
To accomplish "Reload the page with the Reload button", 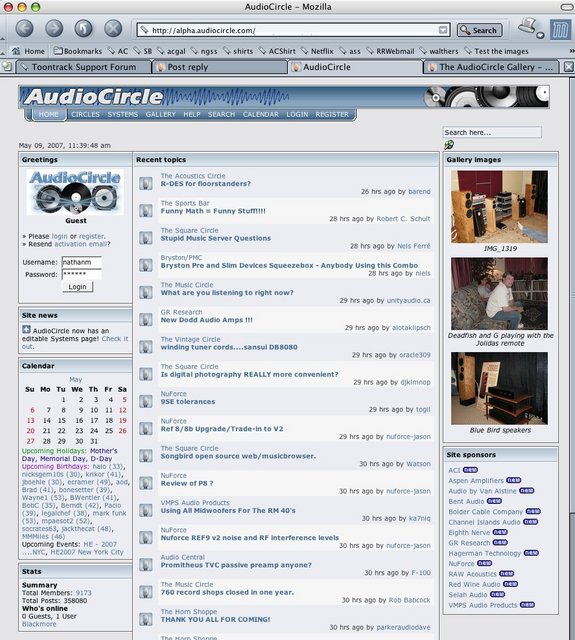I will pos(84,29).
